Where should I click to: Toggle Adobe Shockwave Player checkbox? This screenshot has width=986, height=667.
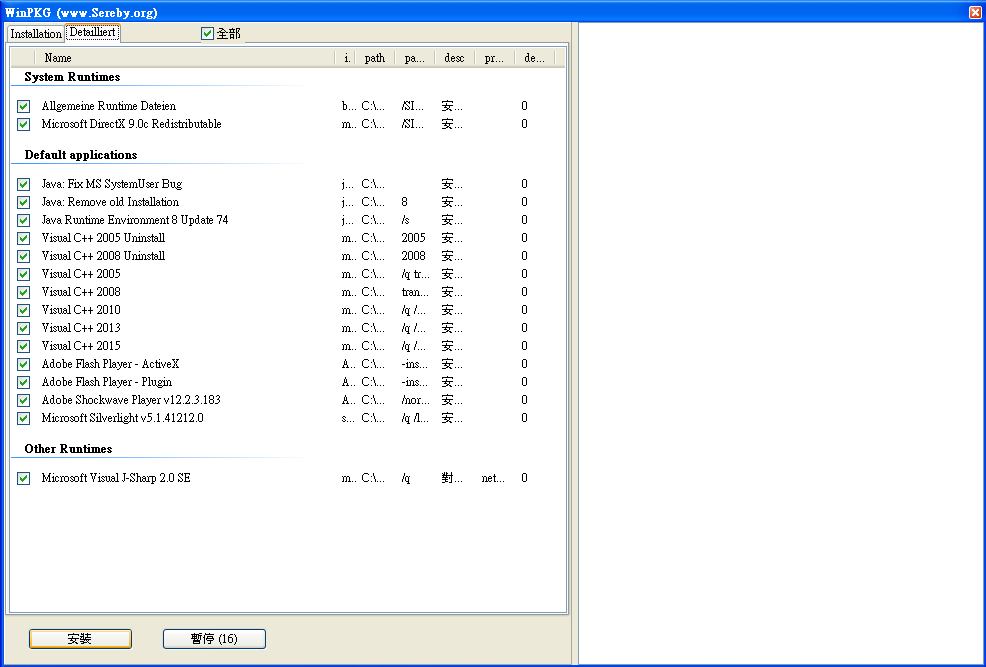24,400
